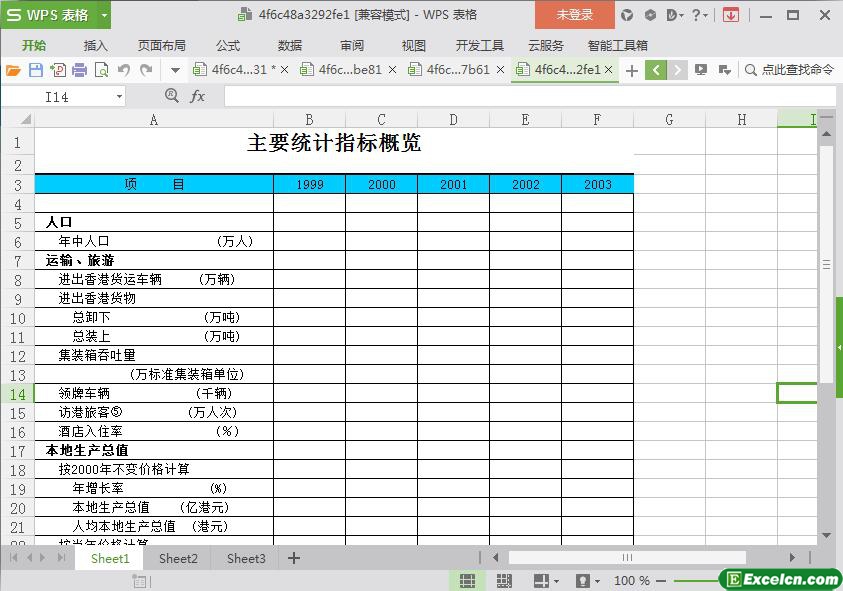Click the 点此查找命令 search box
The image size is (843, 591).
point(790,70)
